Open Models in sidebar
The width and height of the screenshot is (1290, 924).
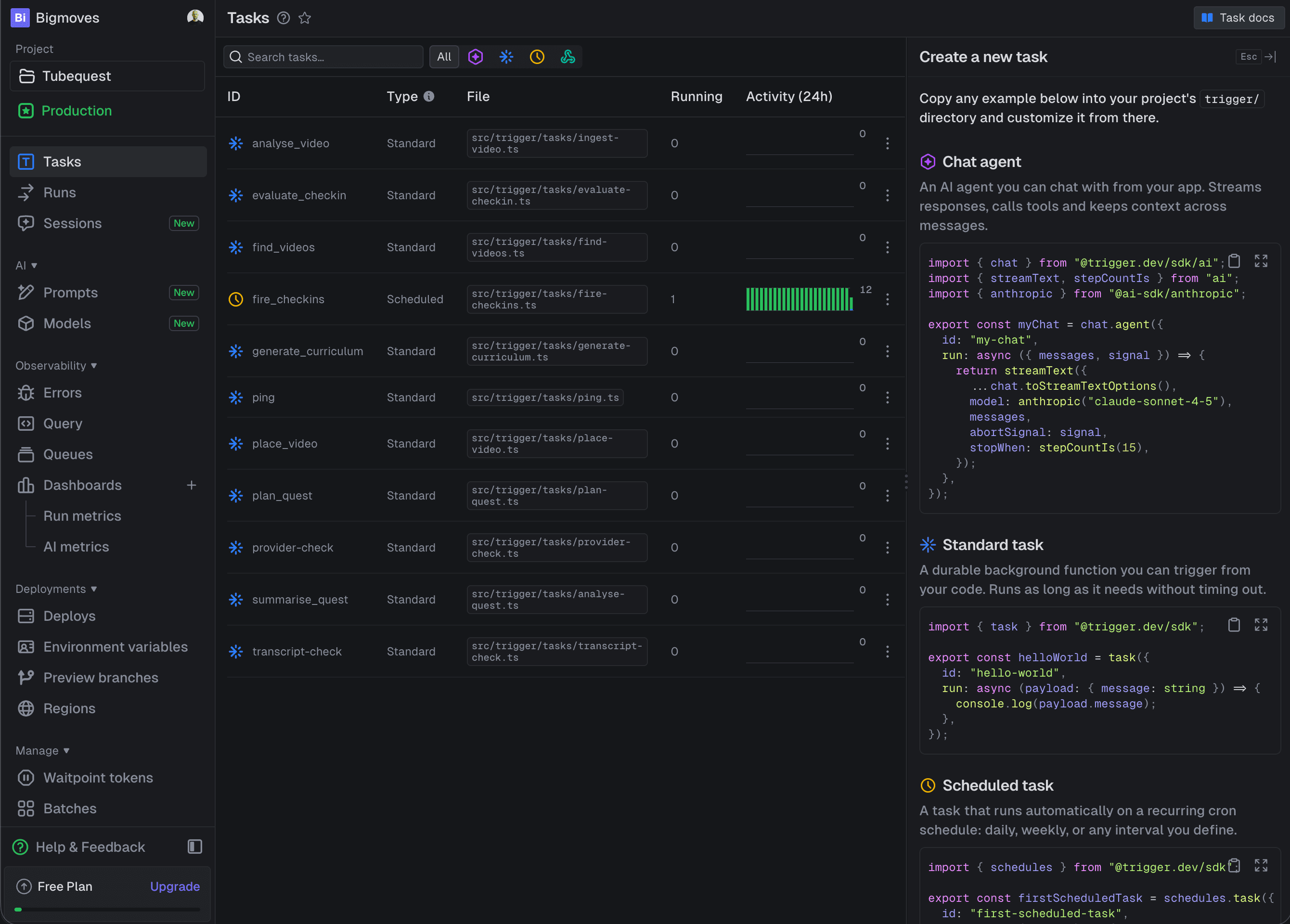[x=108, y=323]
